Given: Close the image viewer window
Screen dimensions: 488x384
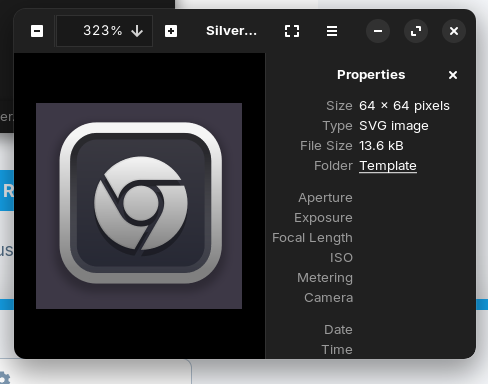Looking at the screenshot, I should pos(454,31).
